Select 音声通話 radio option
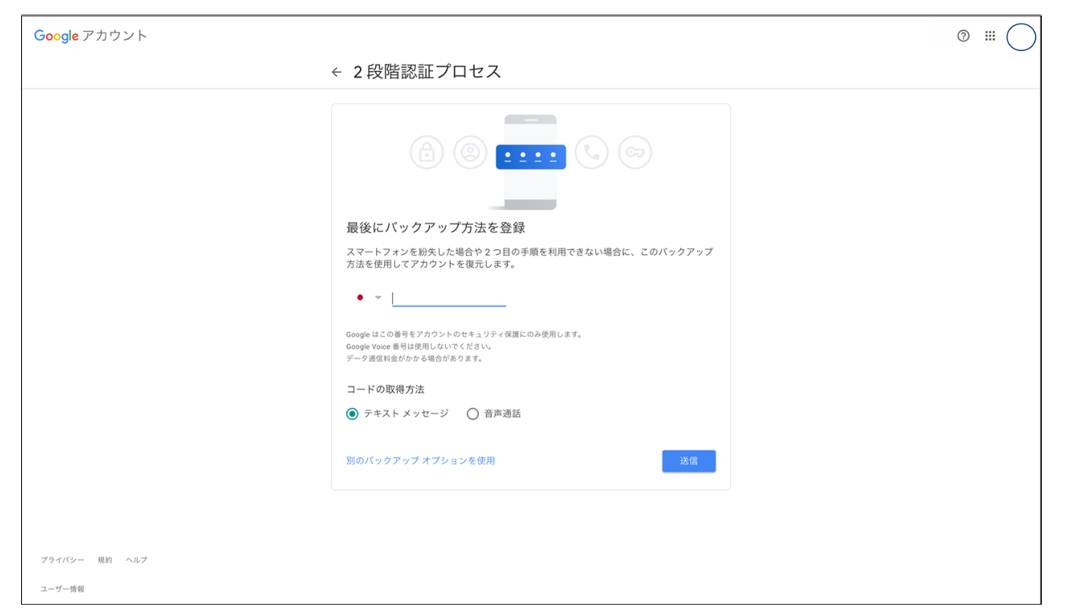Viewport: 1072px width, 615px height. [x=473, y=414]
